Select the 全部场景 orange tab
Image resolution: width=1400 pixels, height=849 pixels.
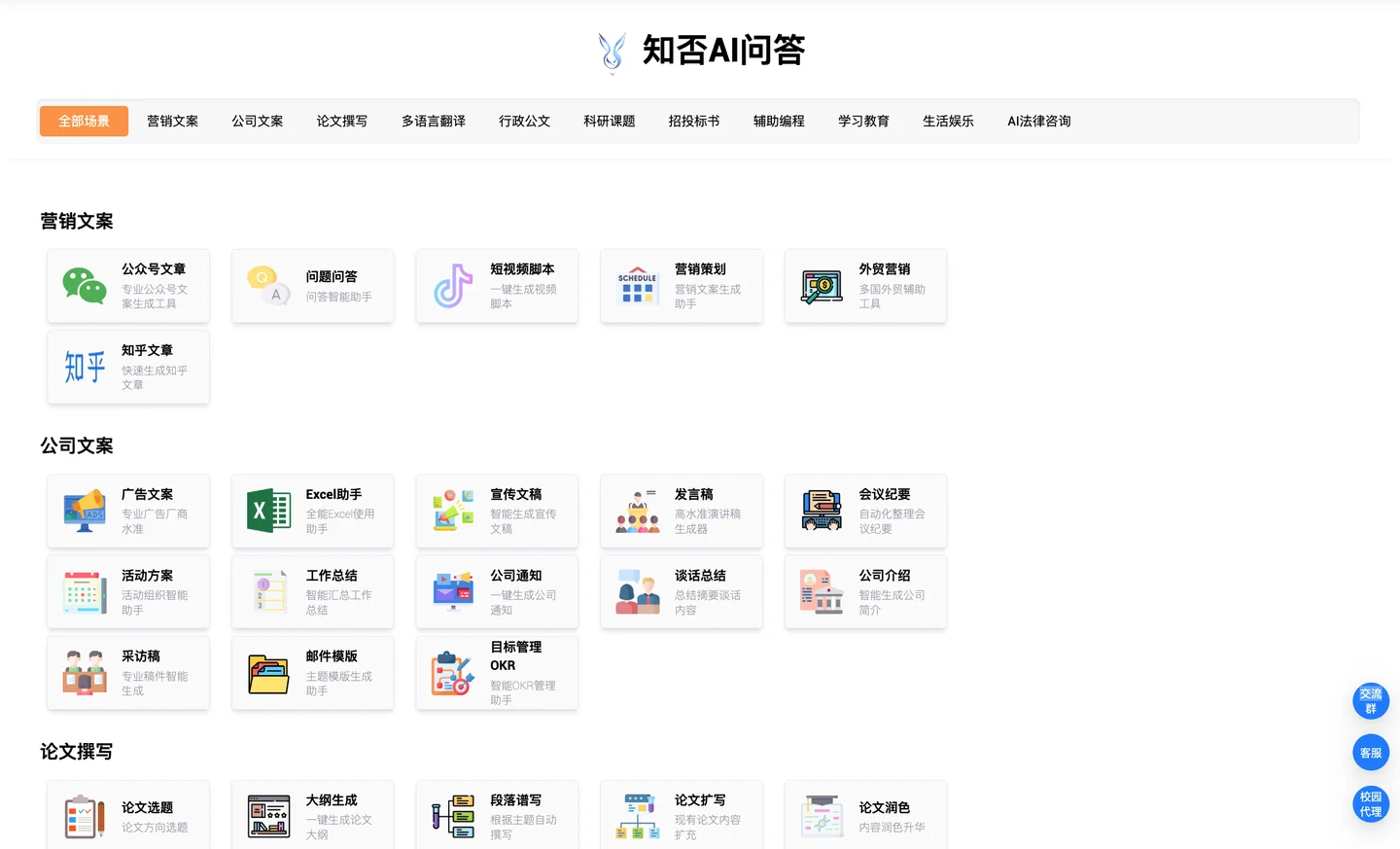(84, 122)
